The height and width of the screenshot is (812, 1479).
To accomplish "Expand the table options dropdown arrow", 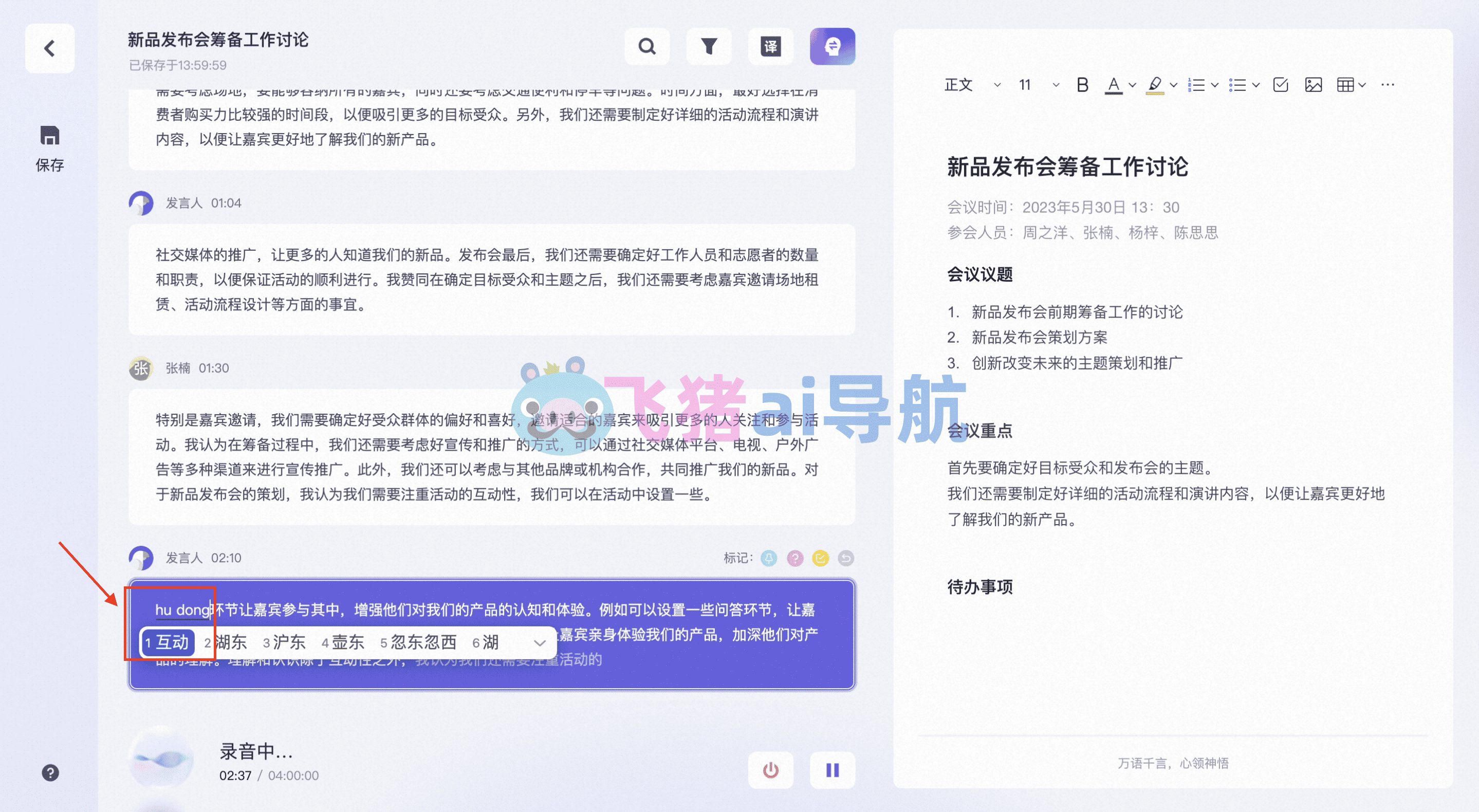I will (1362, 85).
